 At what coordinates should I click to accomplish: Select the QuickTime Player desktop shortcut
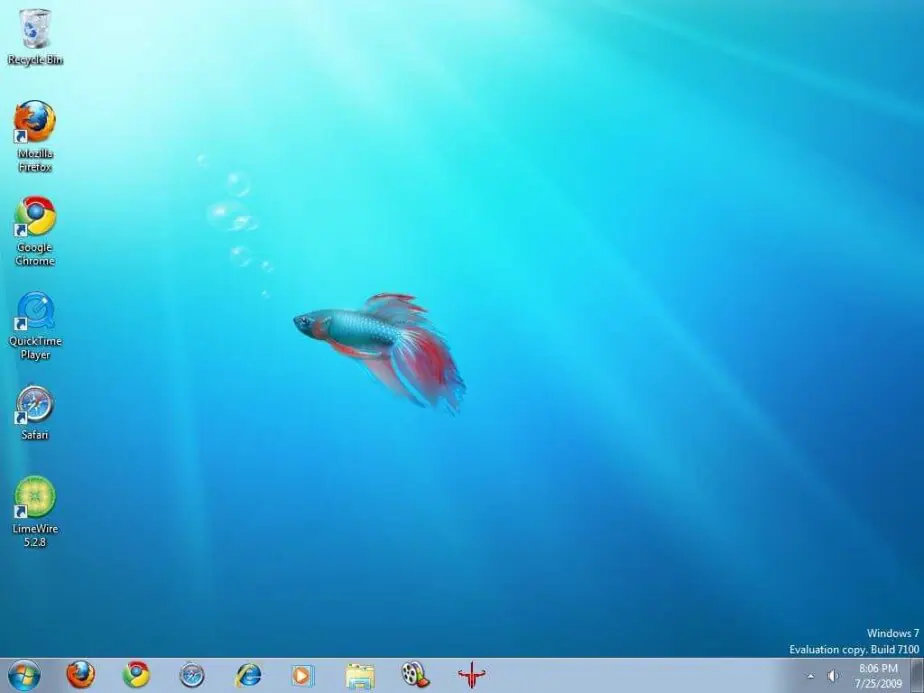coord(35,325)
